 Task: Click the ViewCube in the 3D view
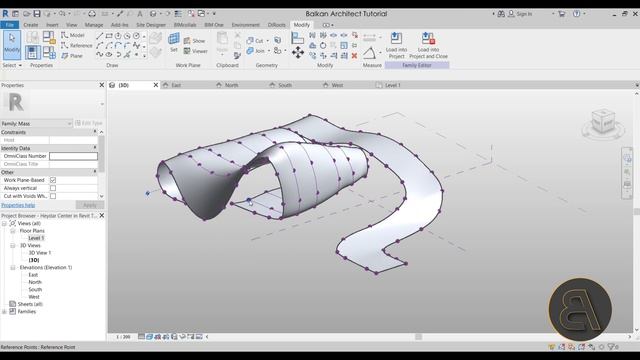coord(603,122)
